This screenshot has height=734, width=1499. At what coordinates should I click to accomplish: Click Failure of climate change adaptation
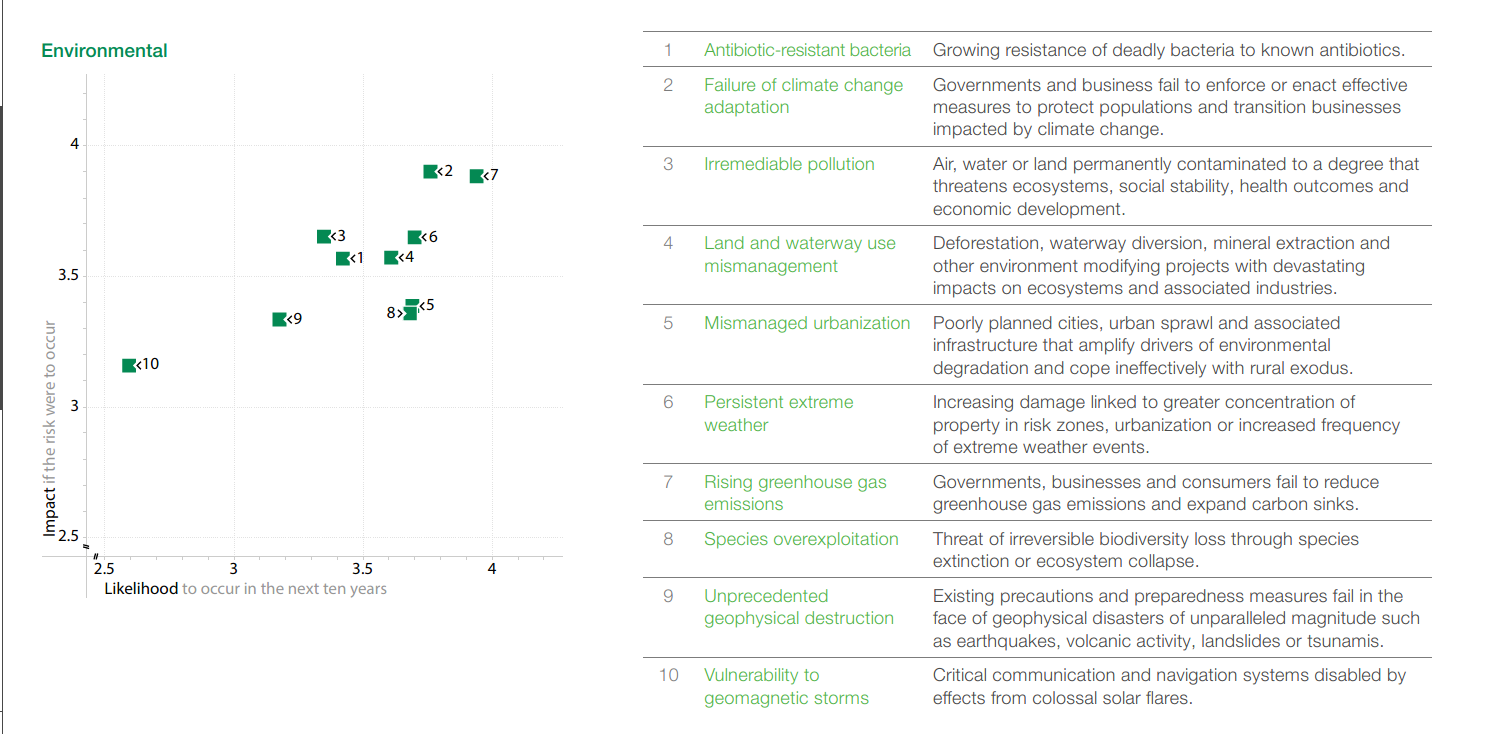point(803,96)
